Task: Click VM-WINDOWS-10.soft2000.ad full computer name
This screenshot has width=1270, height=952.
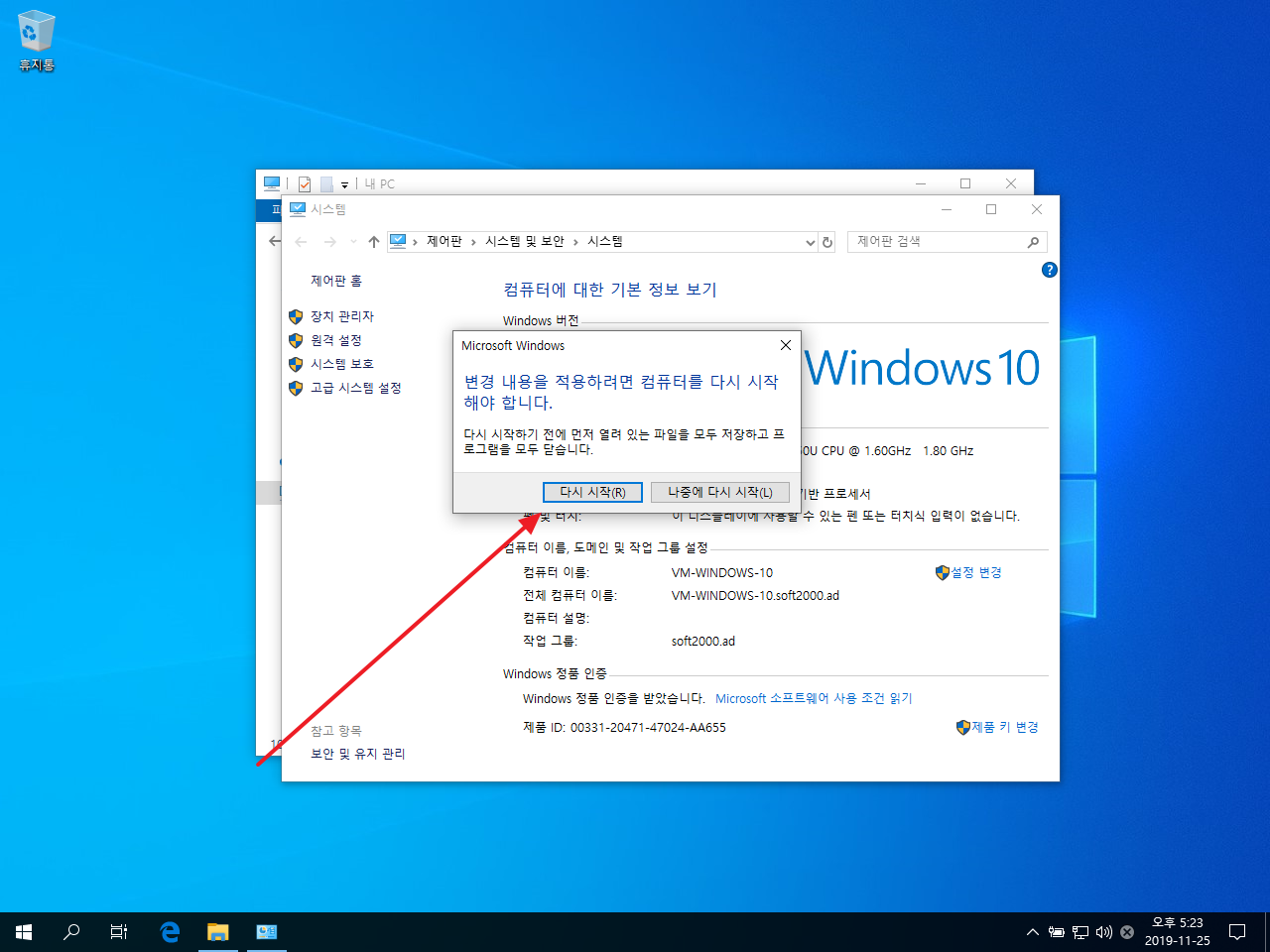Action: click(755, 596)
